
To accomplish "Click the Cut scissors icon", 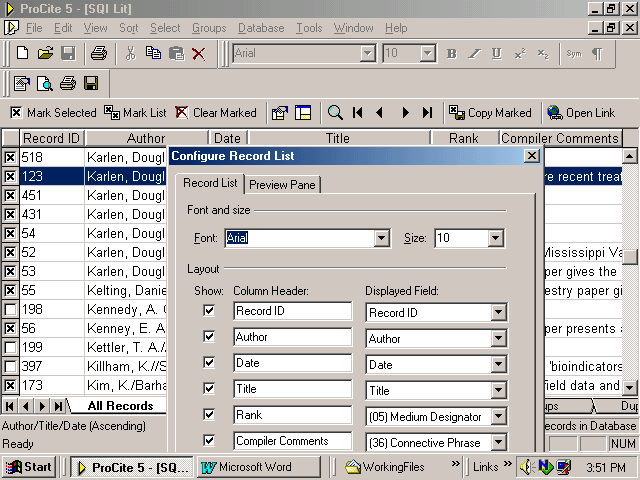I will [x=130, y=53].
